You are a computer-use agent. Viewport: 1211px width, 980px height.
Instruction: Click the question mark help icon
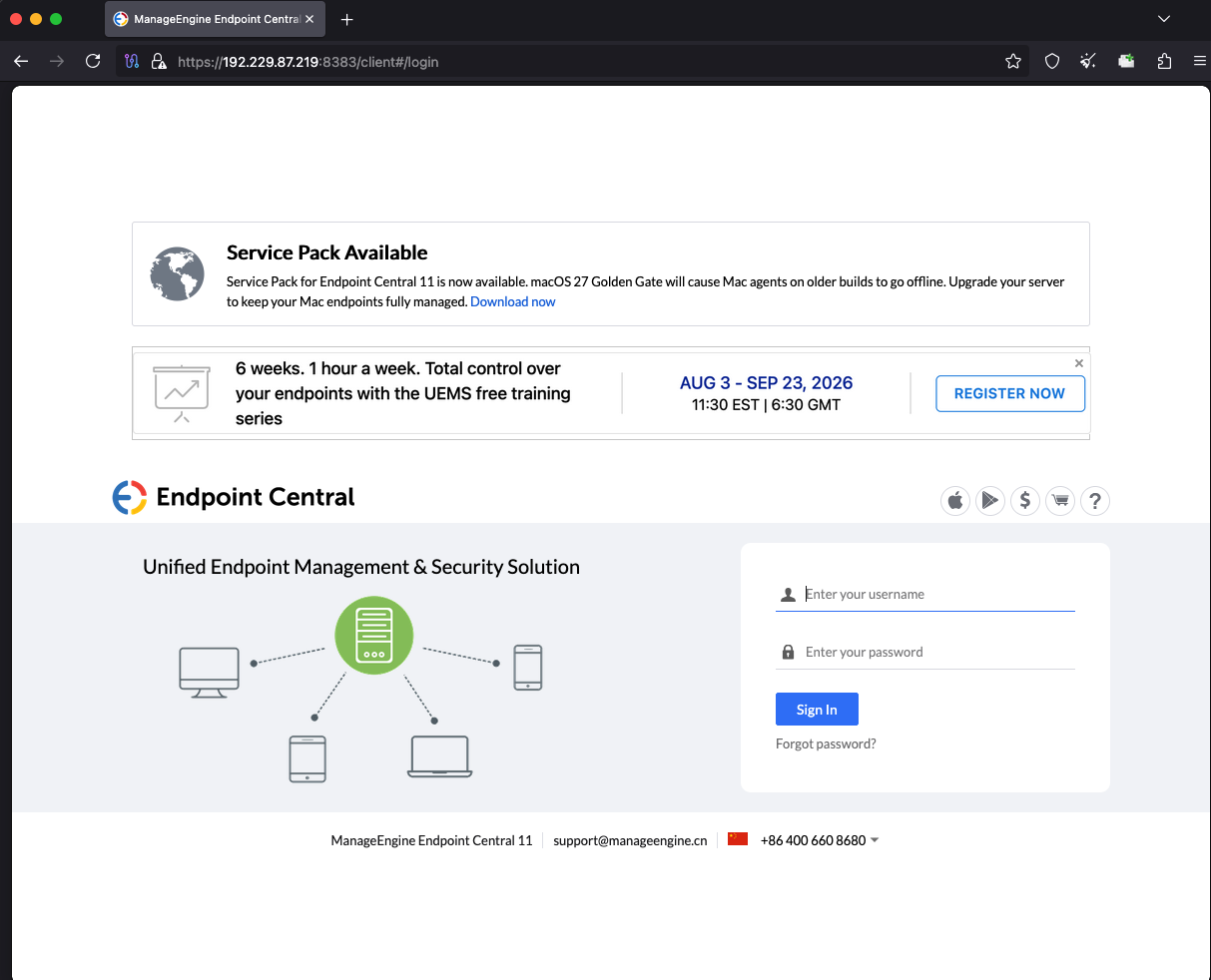[1095, 500]
